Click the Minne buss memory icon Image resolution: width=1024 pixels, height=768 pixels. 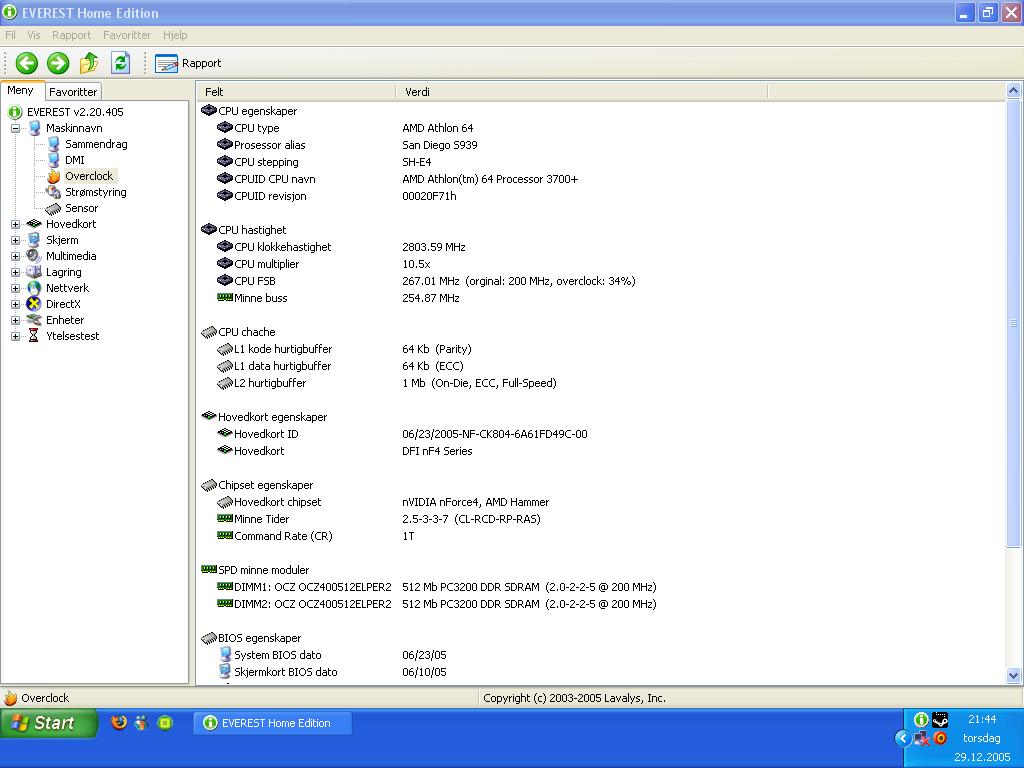pos(225,298)
